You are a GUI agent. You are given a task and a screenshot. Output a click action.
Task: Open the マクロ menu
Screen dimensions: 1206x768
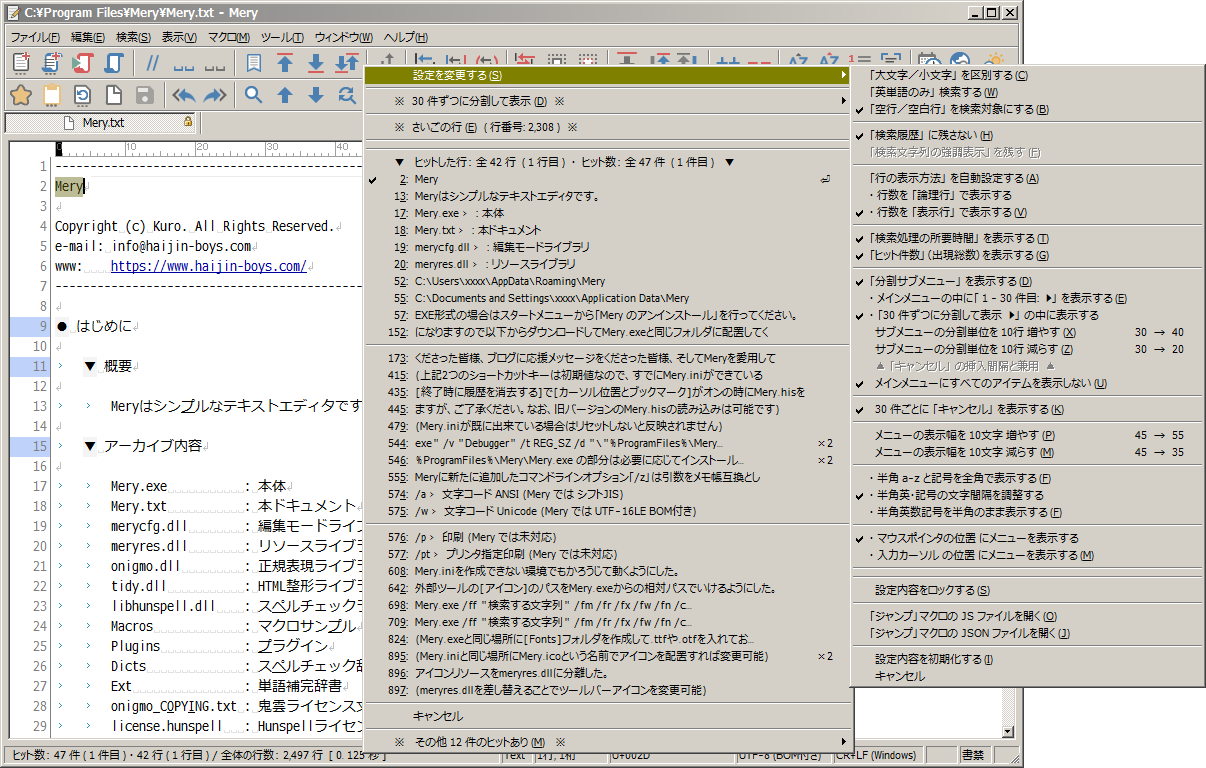pos(228,37)
